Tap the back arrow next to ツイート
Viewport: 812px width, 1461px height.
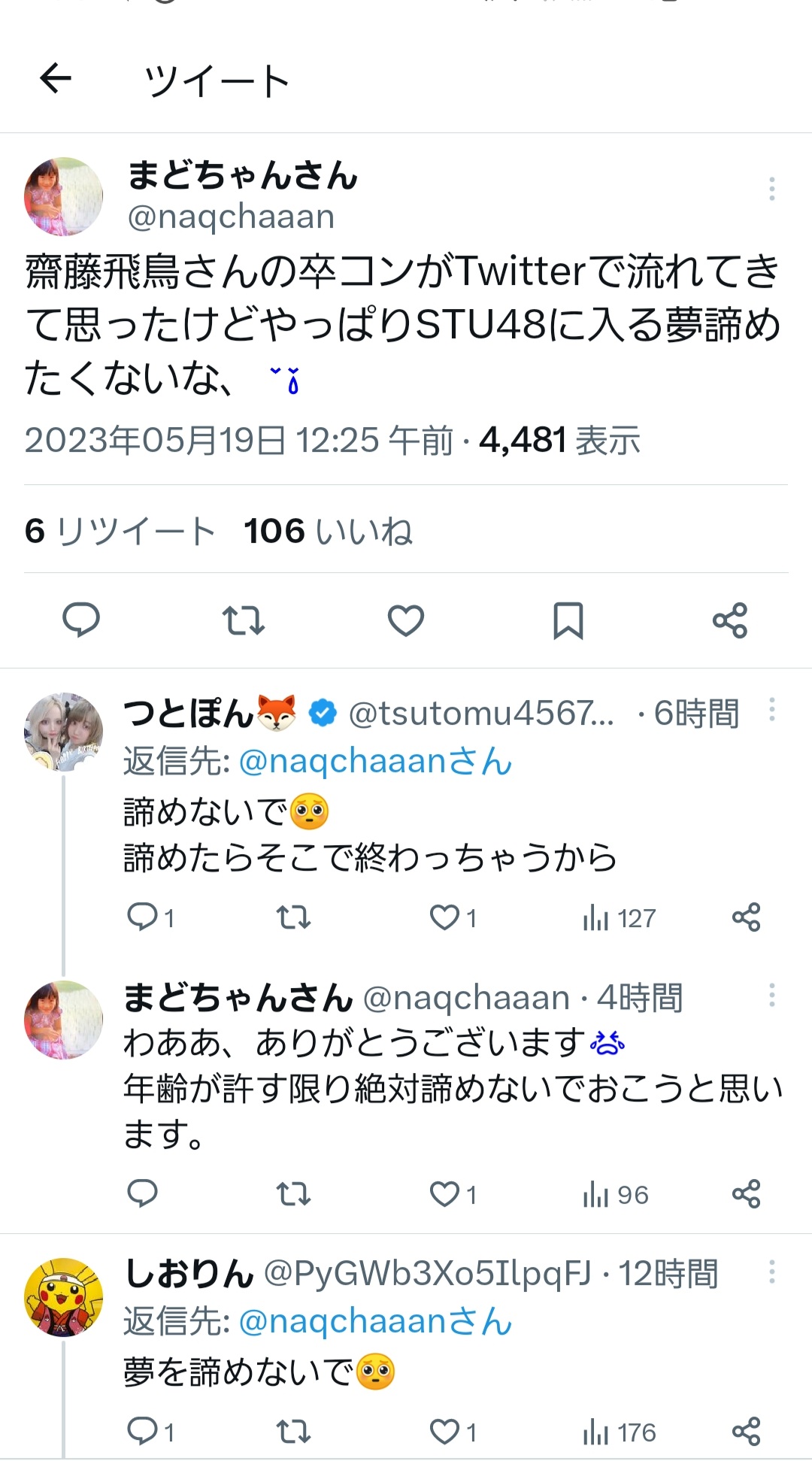[x=56, y=78]
